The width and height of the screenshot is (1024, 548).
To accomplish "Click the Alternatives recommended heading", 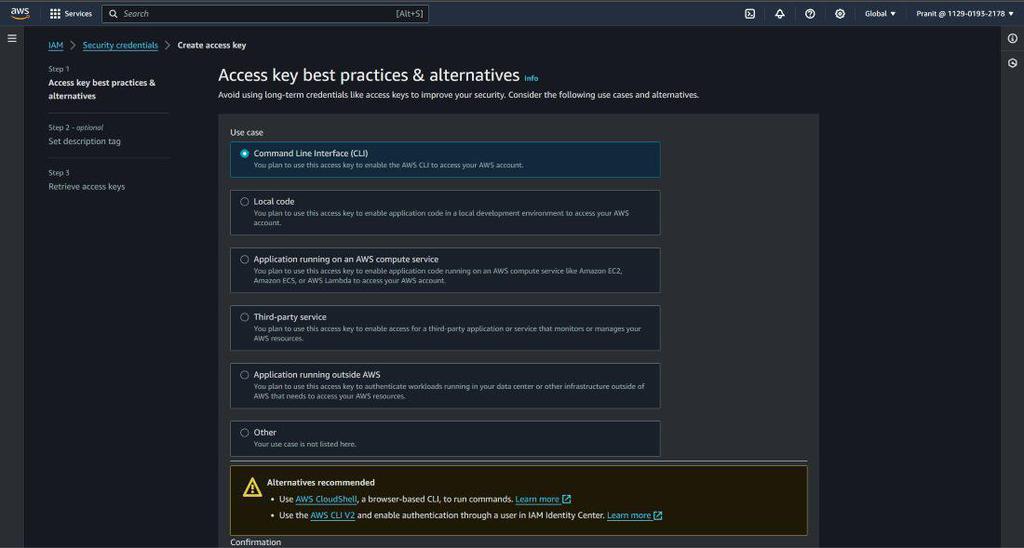I will (321, 483).
